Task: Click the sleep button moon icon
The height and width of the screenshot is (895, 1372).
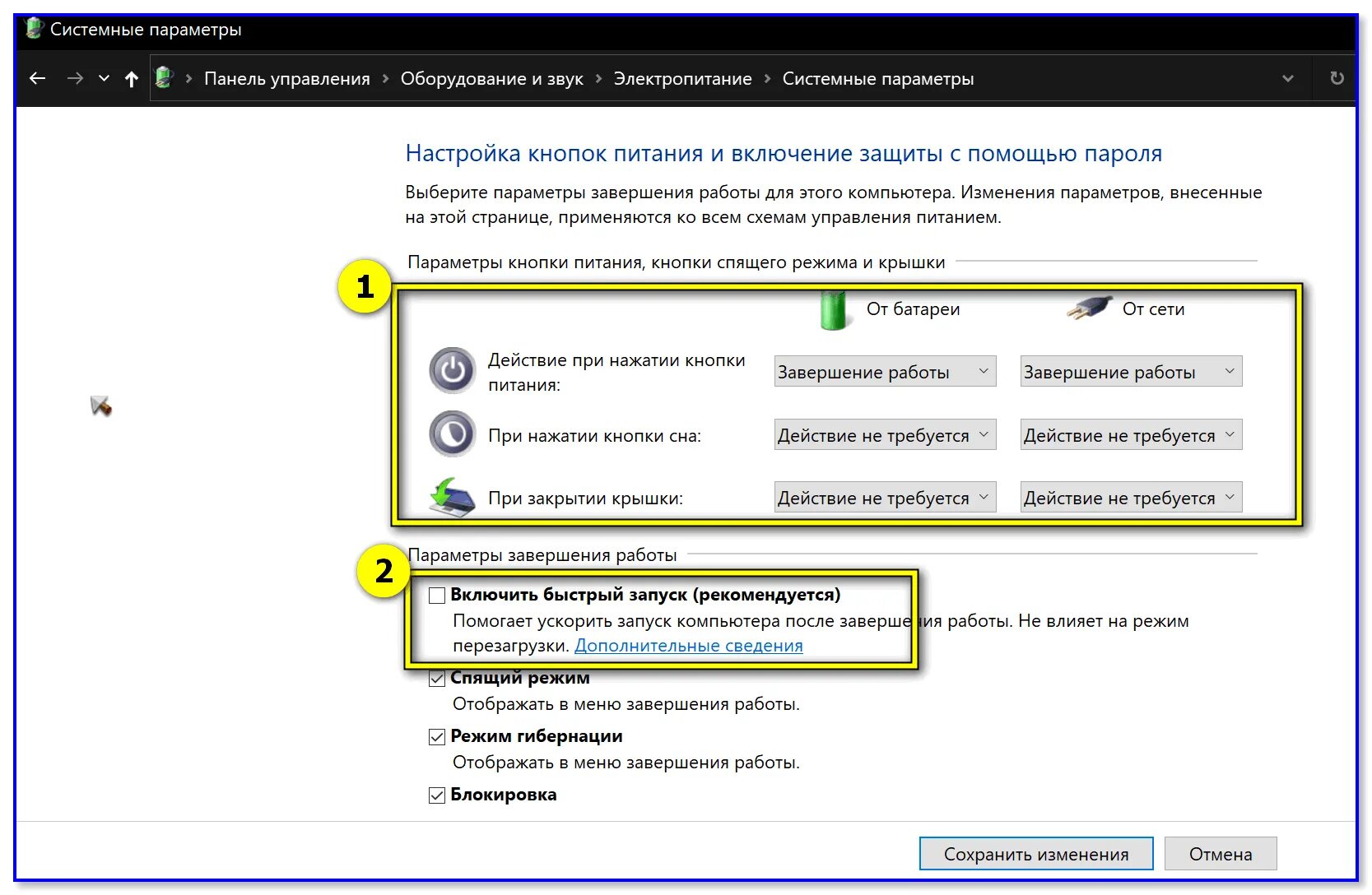Action: click(453, 434)
